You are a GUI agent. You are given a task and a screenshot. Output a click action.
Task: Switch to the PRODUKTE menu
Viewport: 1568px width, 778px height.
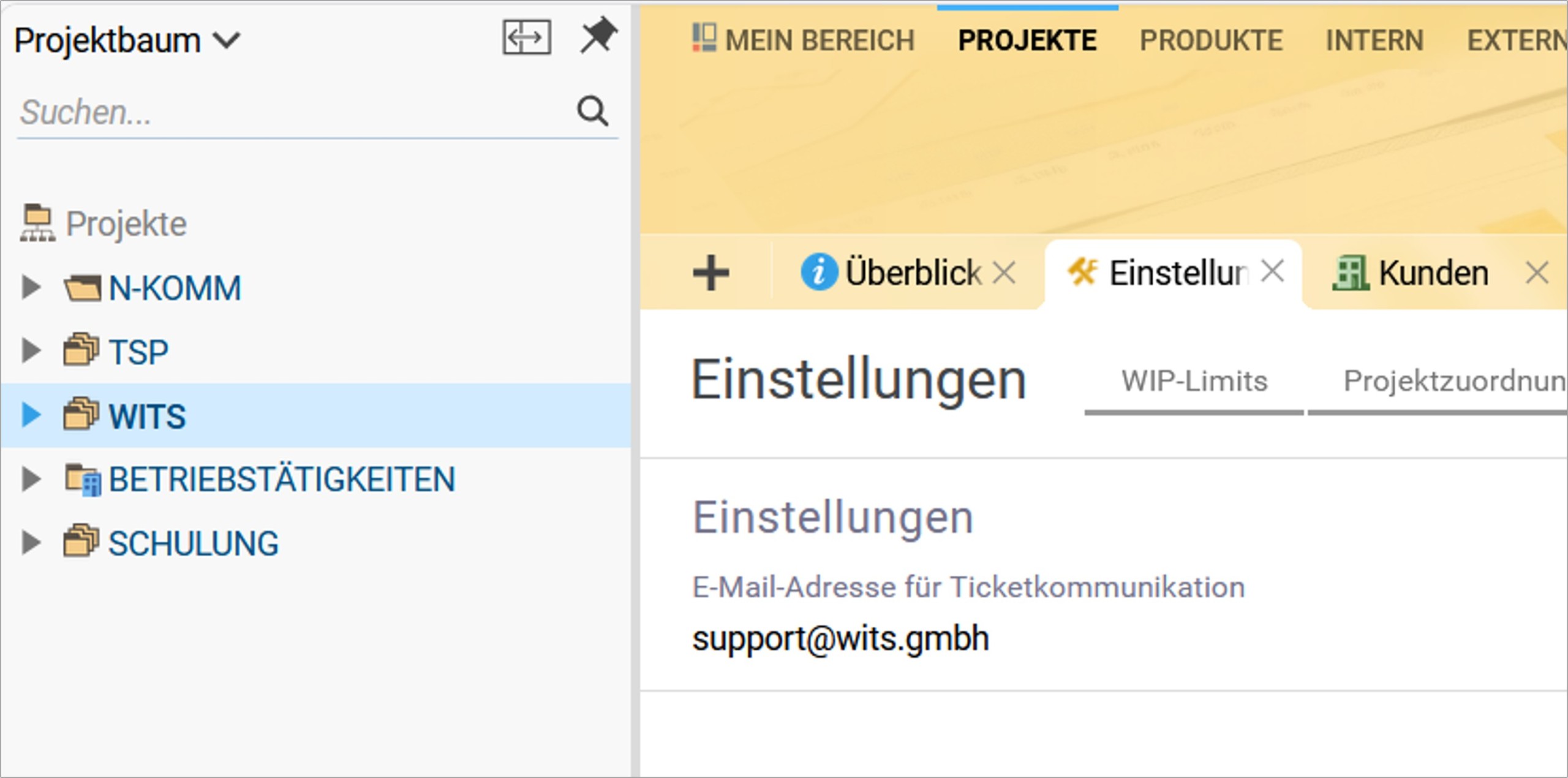coord(1210,41)
